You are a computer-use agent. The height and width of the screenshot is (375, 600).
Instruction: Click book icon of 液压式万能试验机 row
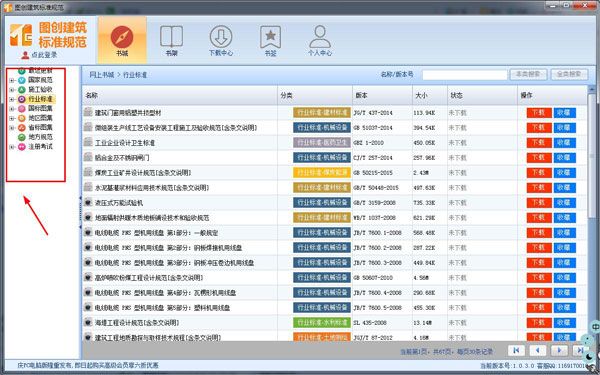pos(88,202)
